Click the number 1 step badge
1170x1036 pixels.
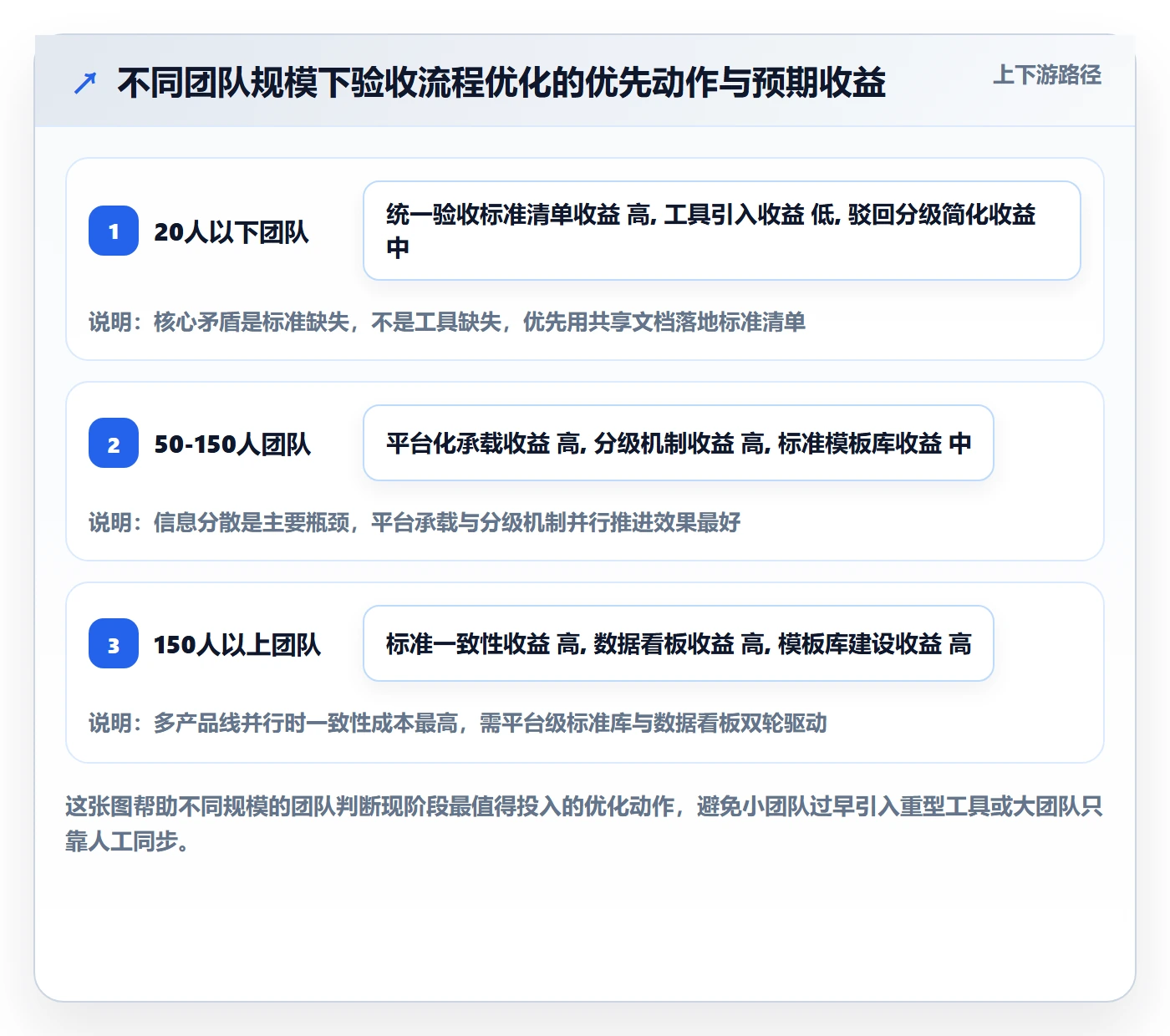(114, 231)
